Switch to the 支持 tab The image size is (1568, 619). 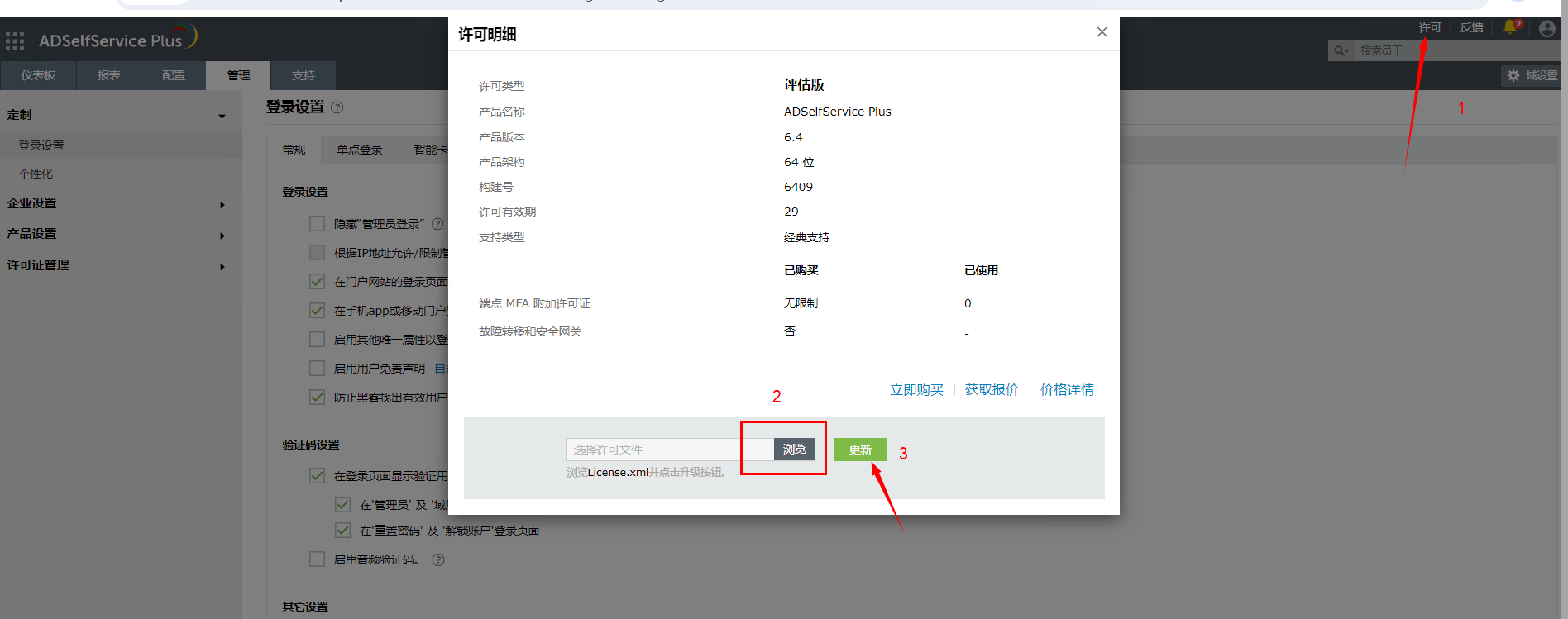tap(304, 75)
